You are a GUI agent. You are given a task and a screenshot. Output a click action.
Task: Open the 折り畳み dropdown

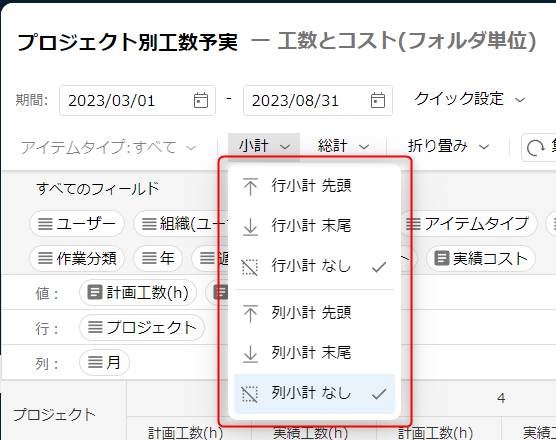pyautogui.click(x=448, y=146)
